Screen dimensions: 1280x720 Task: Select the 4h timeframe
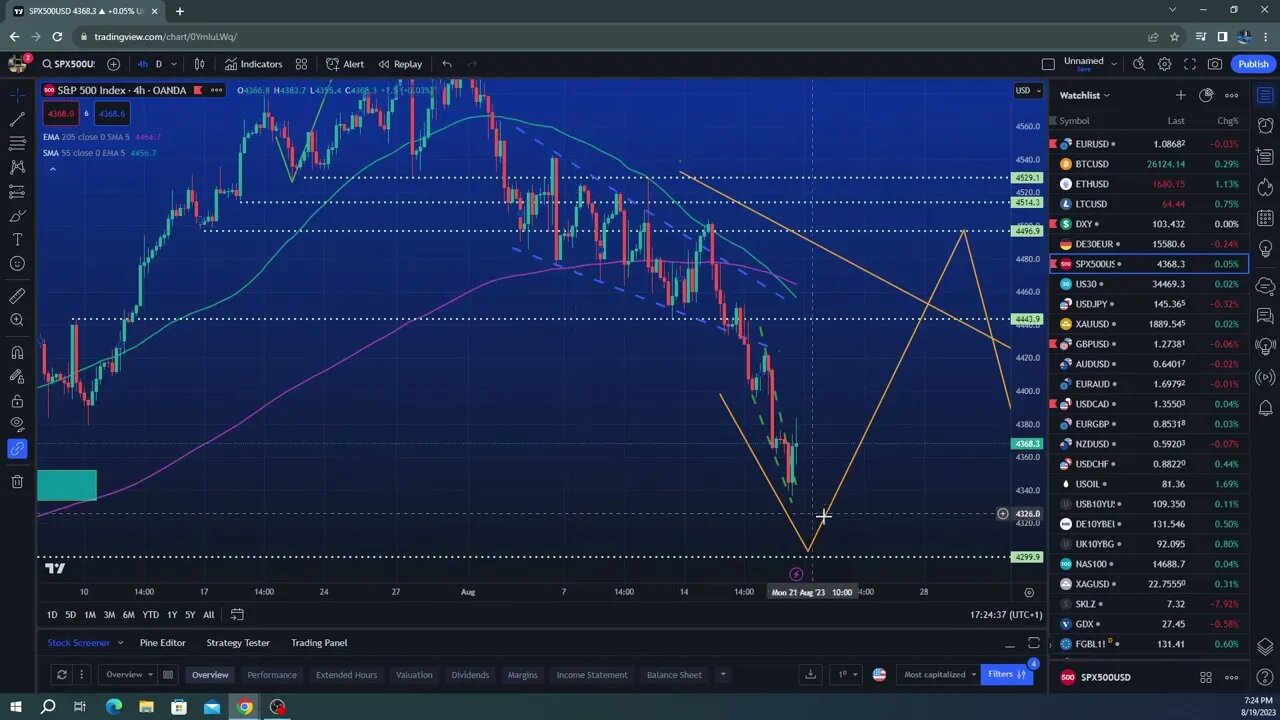point(142,64)
